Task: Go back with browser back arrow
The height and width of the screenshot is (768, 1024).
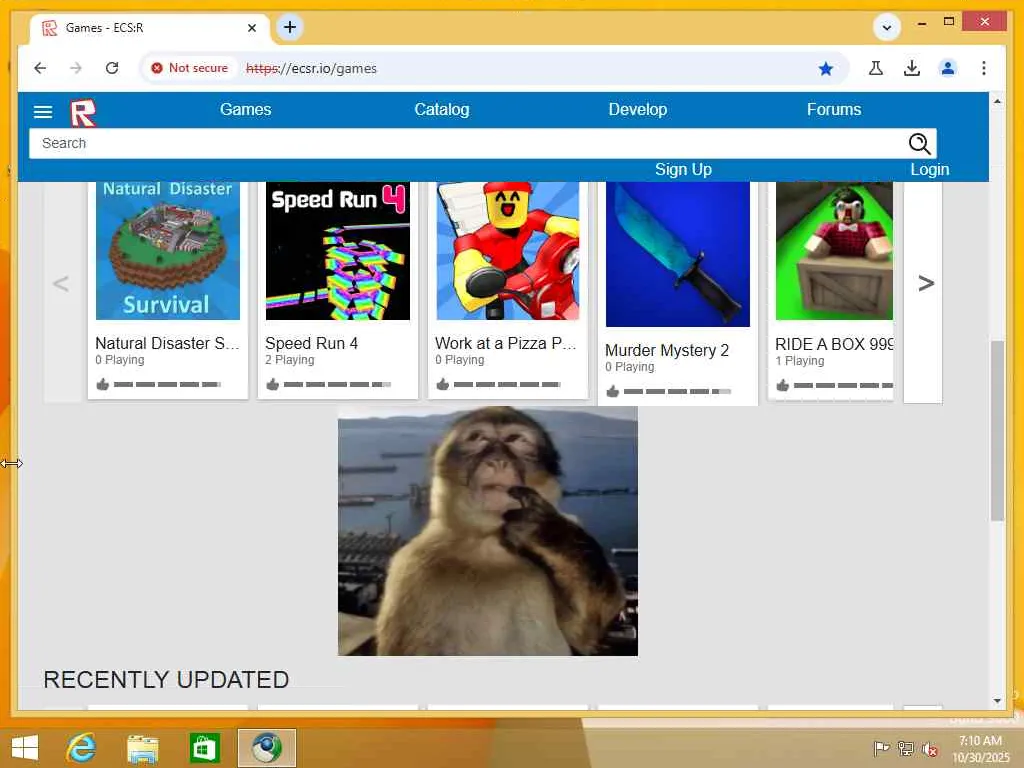Action: pyautogui.click(x=40, y=68)
